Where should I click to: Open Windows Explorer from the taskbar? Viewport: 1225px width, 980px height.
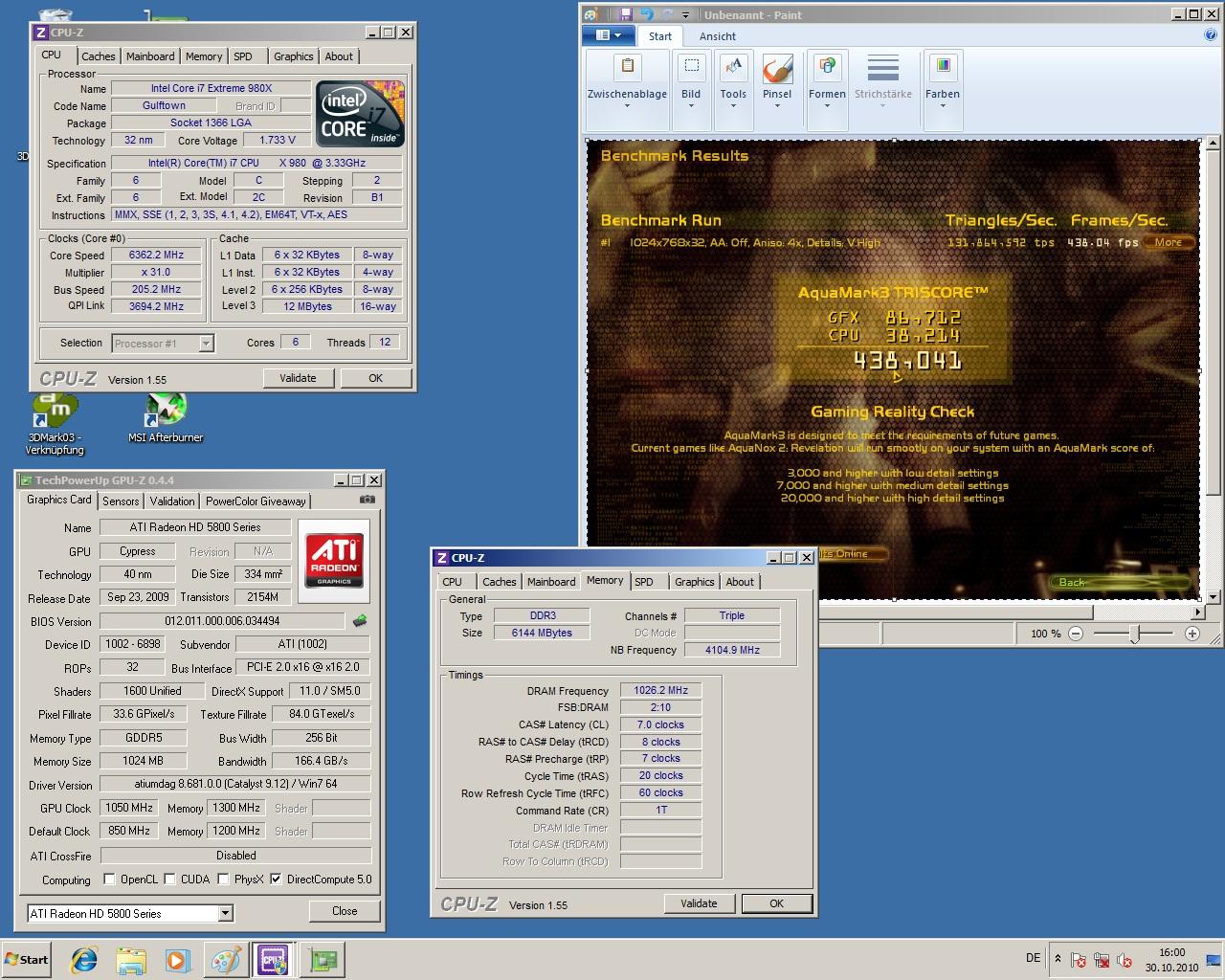coord(131,960)
